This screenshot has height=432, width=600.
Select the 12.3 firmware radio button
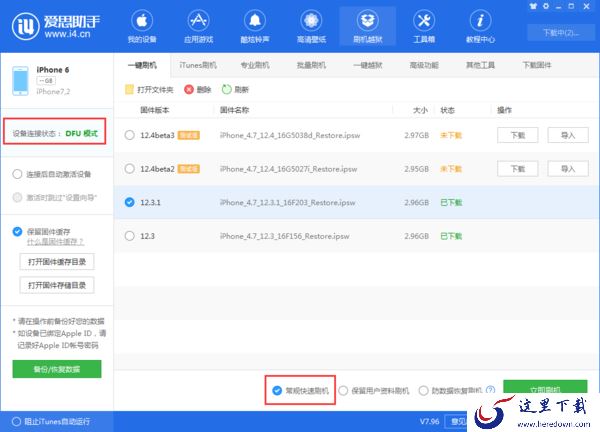coord(129,236)
